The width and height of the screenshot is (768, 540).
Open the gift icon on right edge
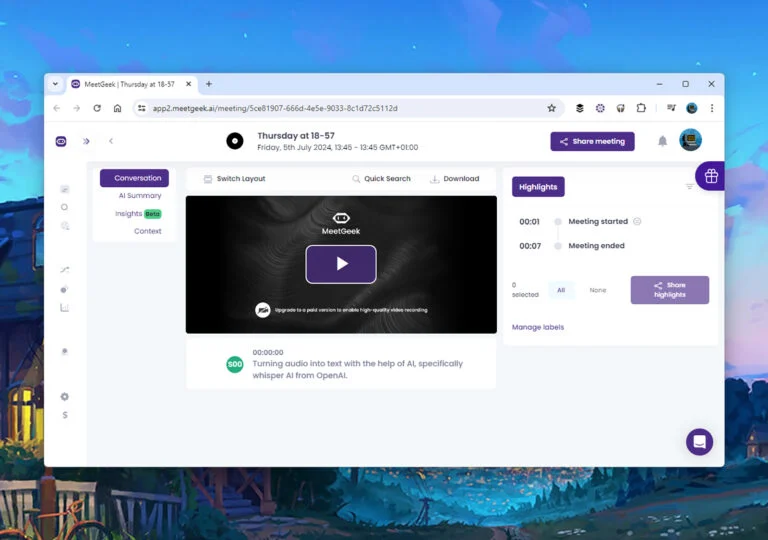[711, 176]
